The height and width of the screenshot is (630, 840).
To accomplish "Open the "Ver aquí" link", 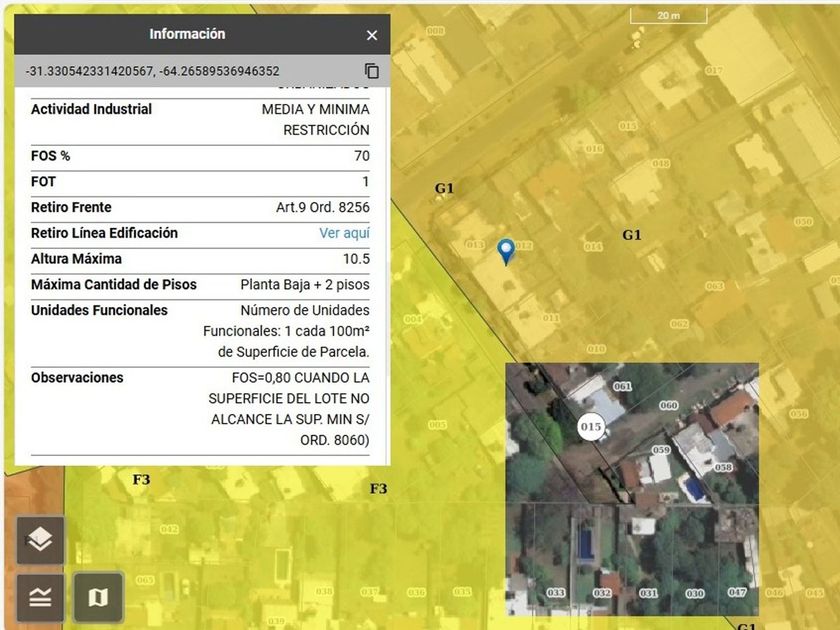I will click(344, 233).
